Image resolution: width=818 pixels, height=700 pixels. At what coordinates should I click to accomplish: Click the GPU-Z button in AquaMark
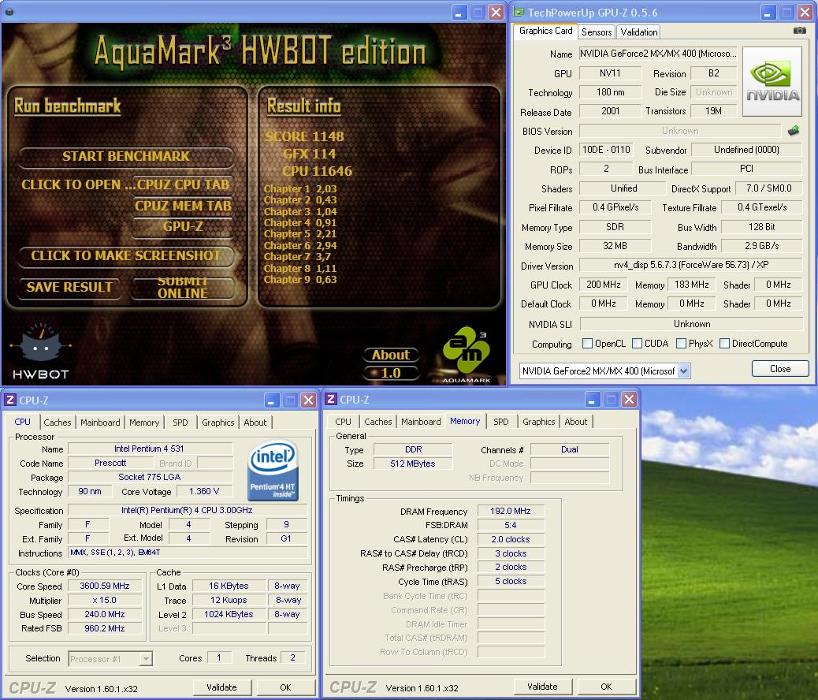pos(182,227)
